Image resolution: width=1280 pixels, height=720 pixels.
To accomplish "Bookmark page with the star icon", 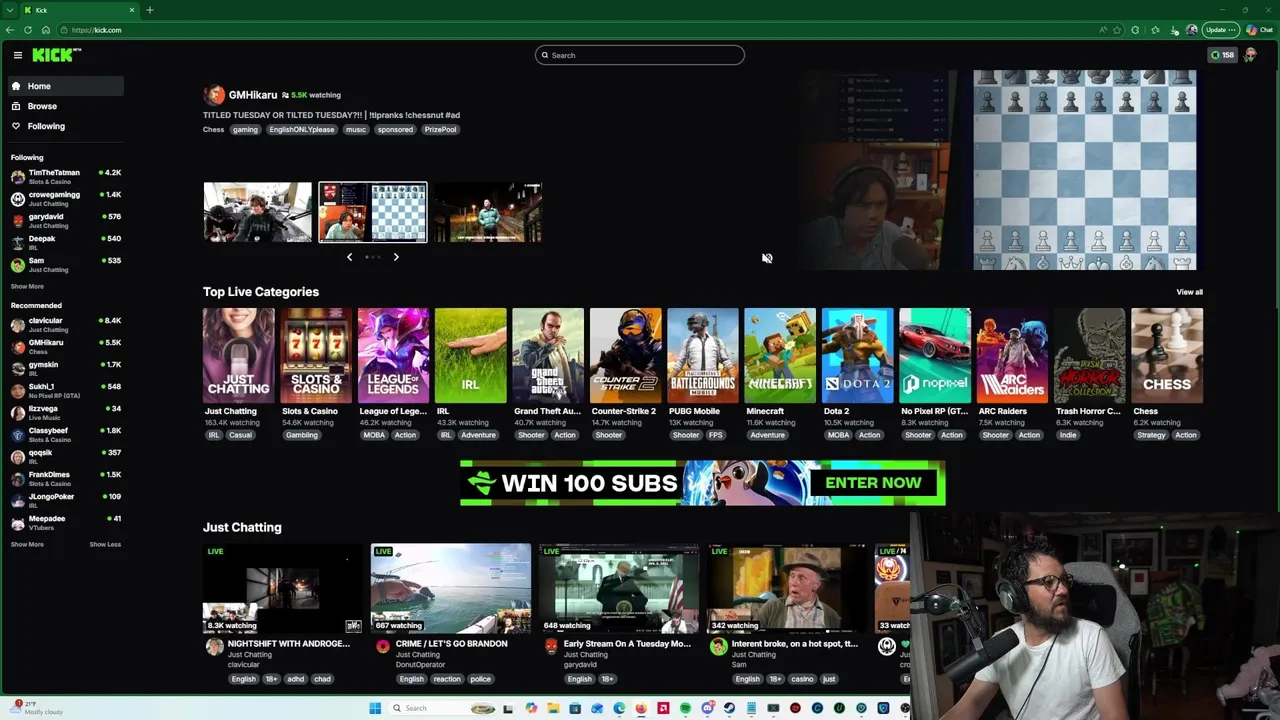I will click(1117, 30).
